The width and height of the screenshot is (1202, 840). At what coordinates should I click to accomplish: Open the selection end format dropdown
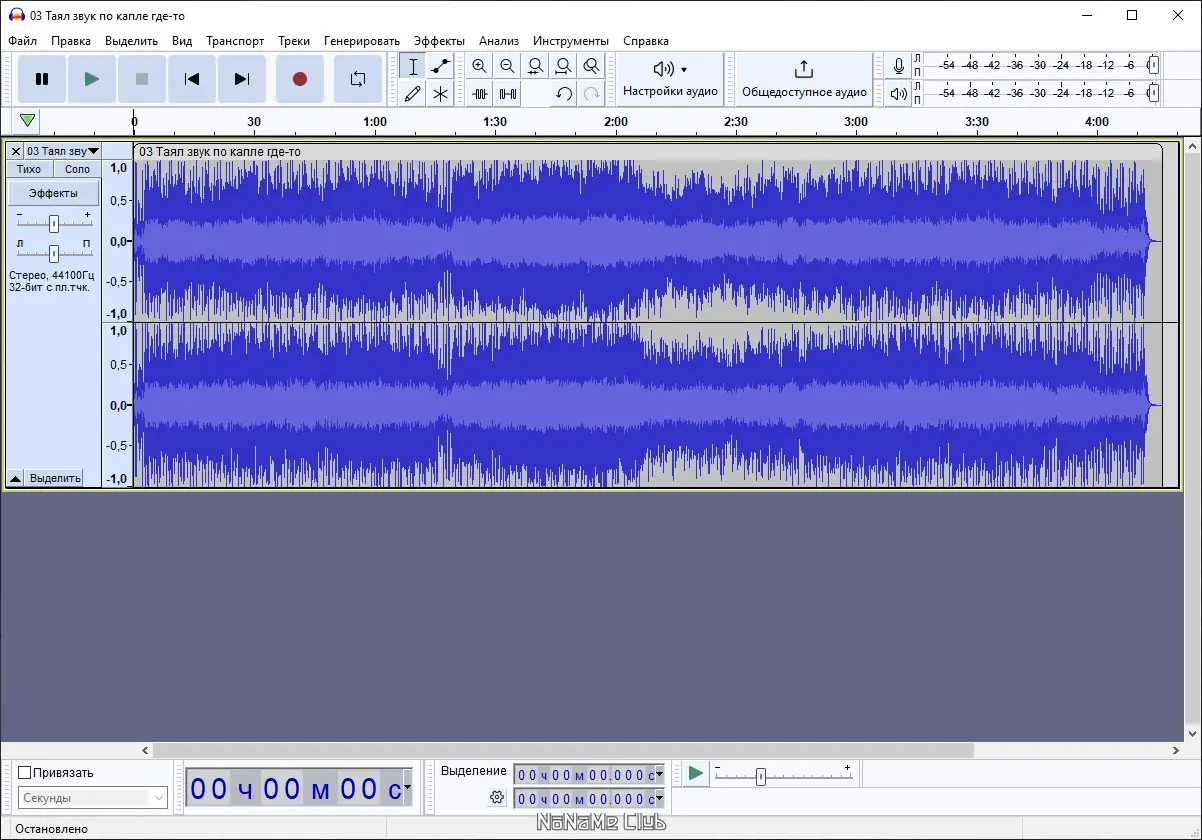tap(660, 799)
